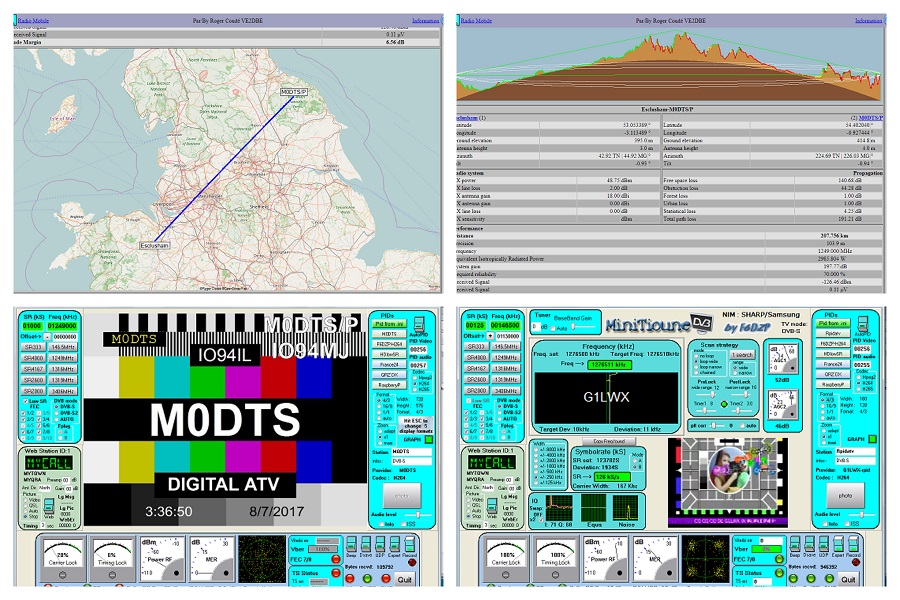Click the Timing Lock meter in G1LWX window
Image resolution: width=900 pixels, height=600 pixels.
(556, 558)
